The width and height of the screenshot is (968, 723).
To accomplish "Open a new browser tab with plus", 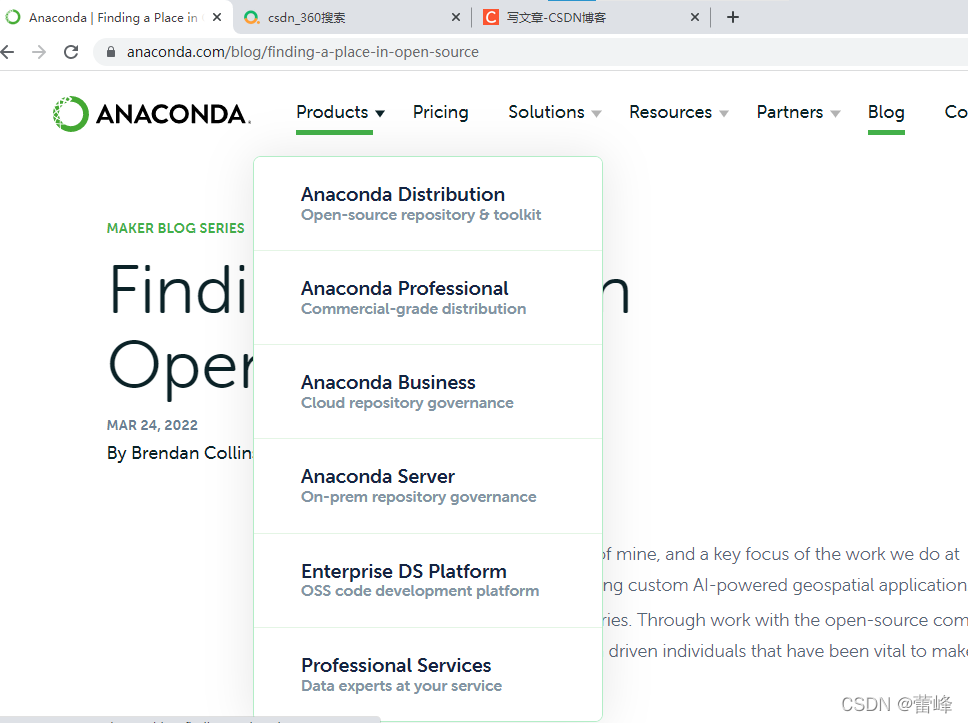I will point(733,17).
